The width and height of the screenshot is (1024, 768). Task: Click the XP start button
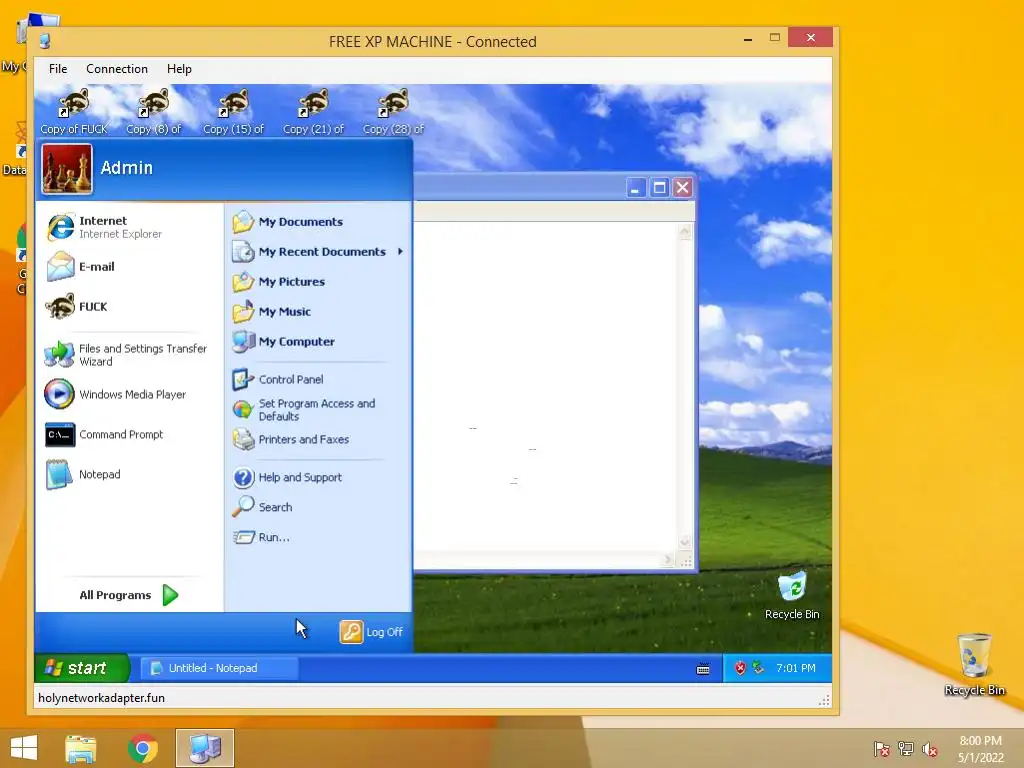point(82,668)
